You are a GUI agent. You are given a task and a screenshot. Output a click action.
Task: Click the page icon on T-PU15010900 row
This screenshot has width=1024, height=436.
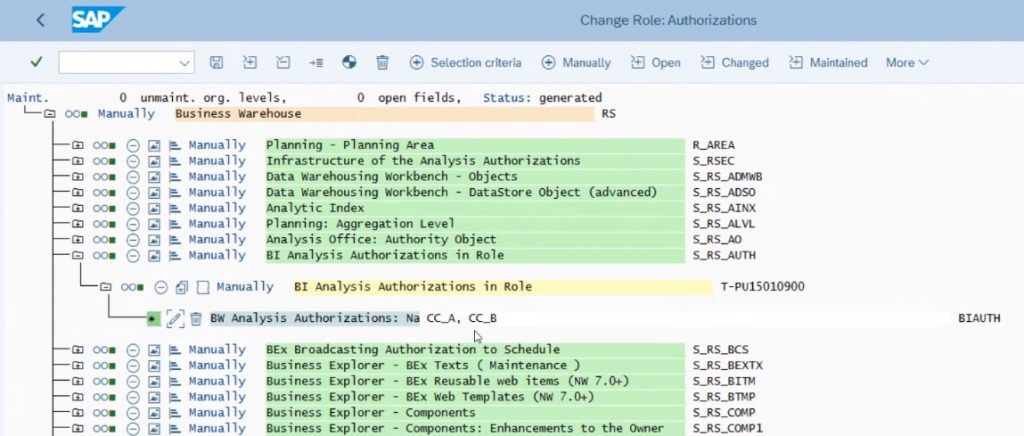click(x=203, y=287)
